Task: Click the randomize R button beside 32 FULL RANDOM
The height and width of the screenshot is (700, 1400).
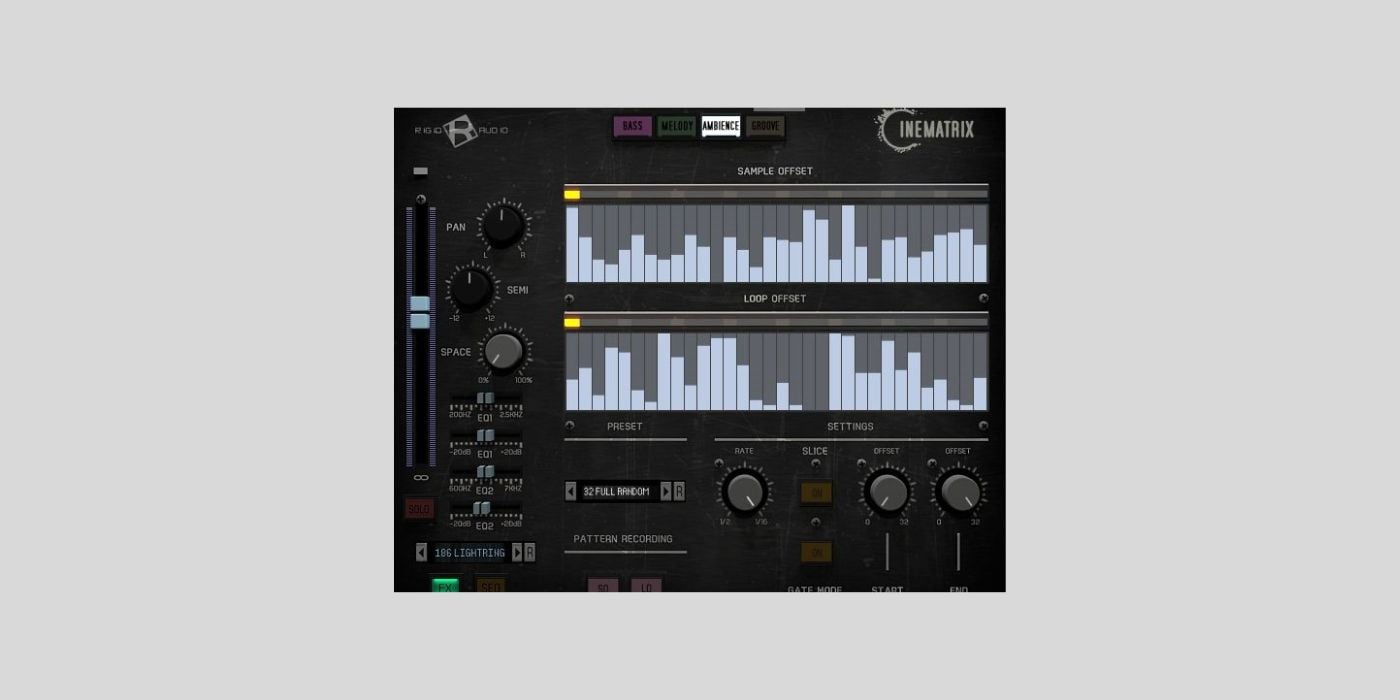Action: (680, 491)
